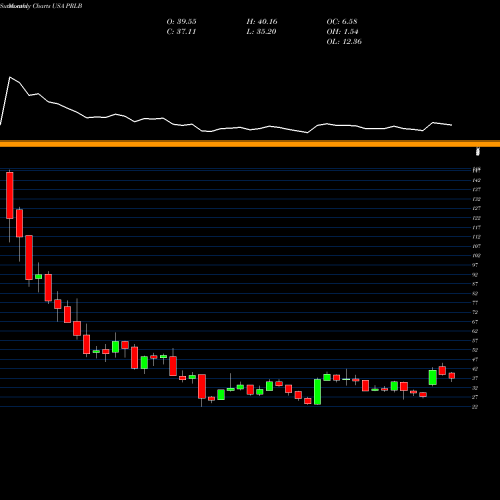Click the orange horizontal divider bar

250,144
